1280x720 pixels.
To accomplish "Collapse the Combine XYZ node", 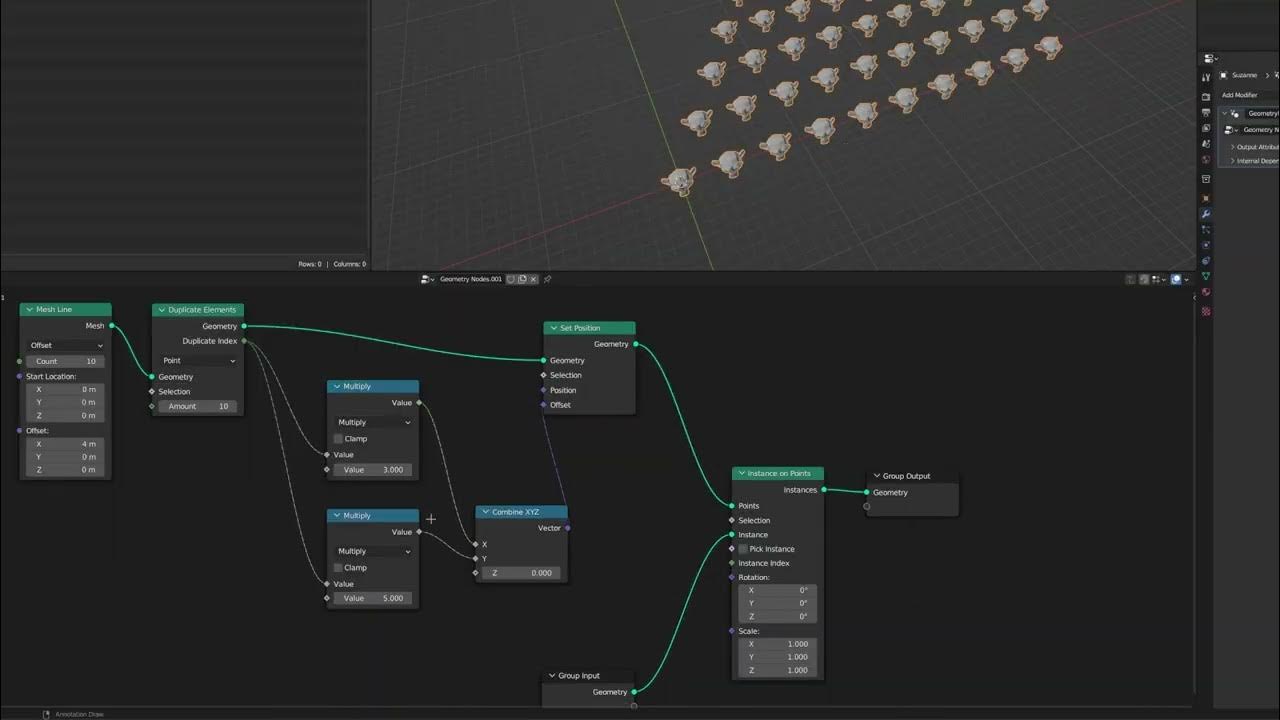I will tap(485, 512).
